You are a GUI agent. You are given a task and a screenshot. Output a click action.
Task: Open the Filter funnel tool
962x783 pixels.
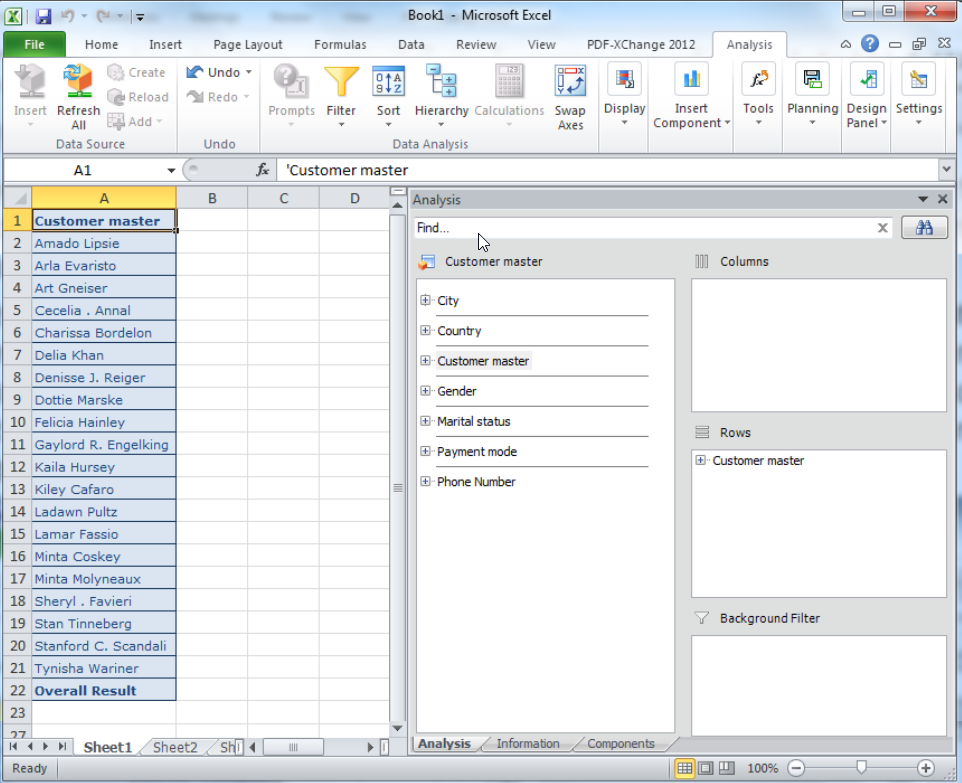[341, 82]
